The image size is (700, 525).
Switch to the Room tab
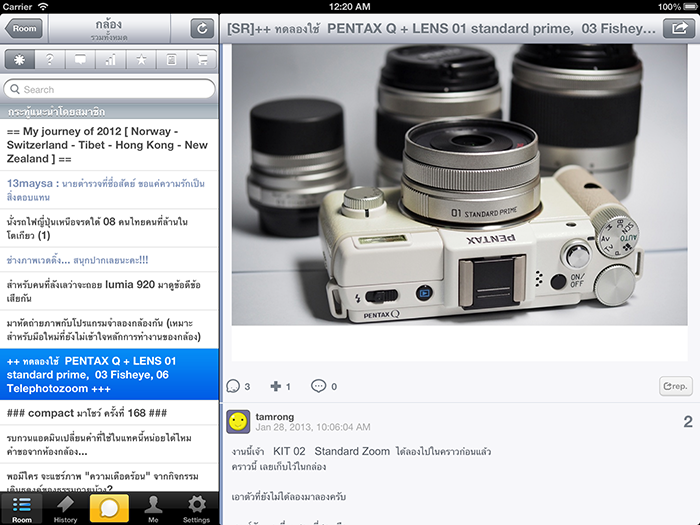coord(21,509)
